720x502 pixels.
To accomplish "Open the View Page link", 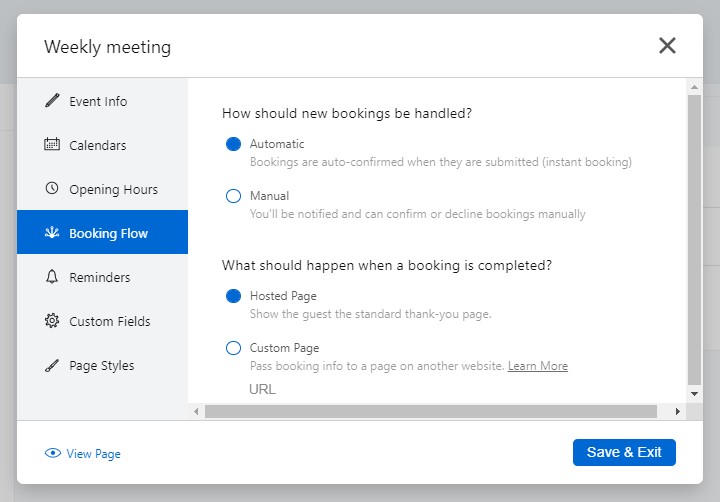I will (x=93, y=454).
